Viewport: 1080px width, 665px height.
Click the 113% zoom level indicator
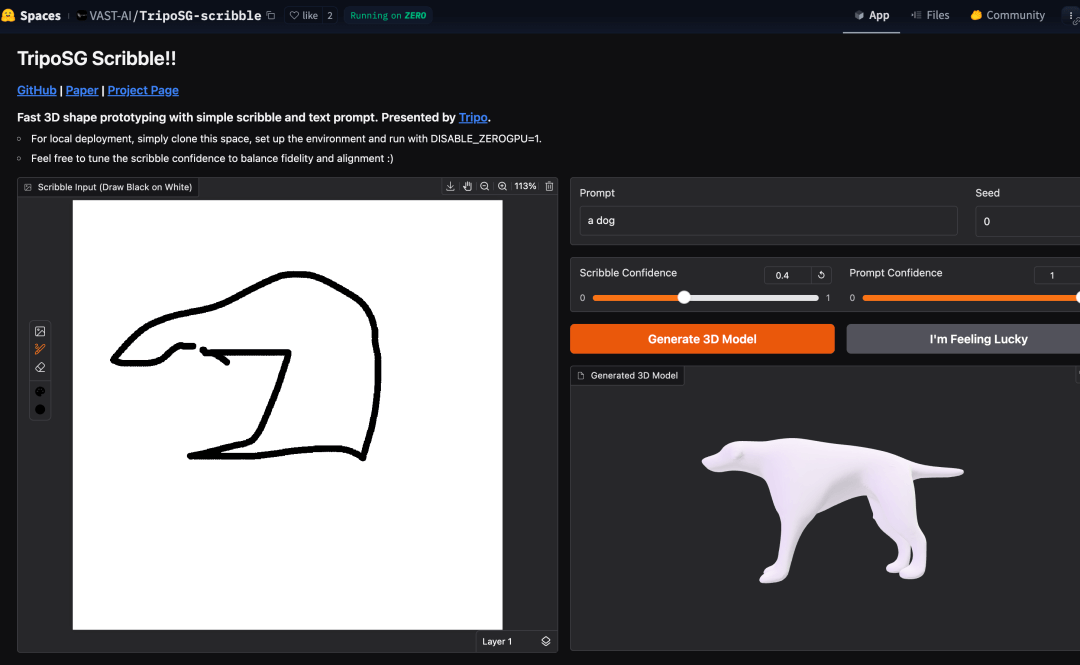coord(524,186)
